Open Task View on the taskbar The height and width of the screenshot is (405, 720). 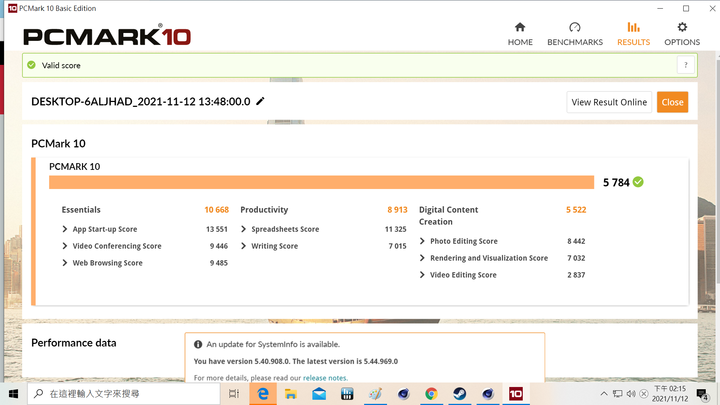(234, 394)
